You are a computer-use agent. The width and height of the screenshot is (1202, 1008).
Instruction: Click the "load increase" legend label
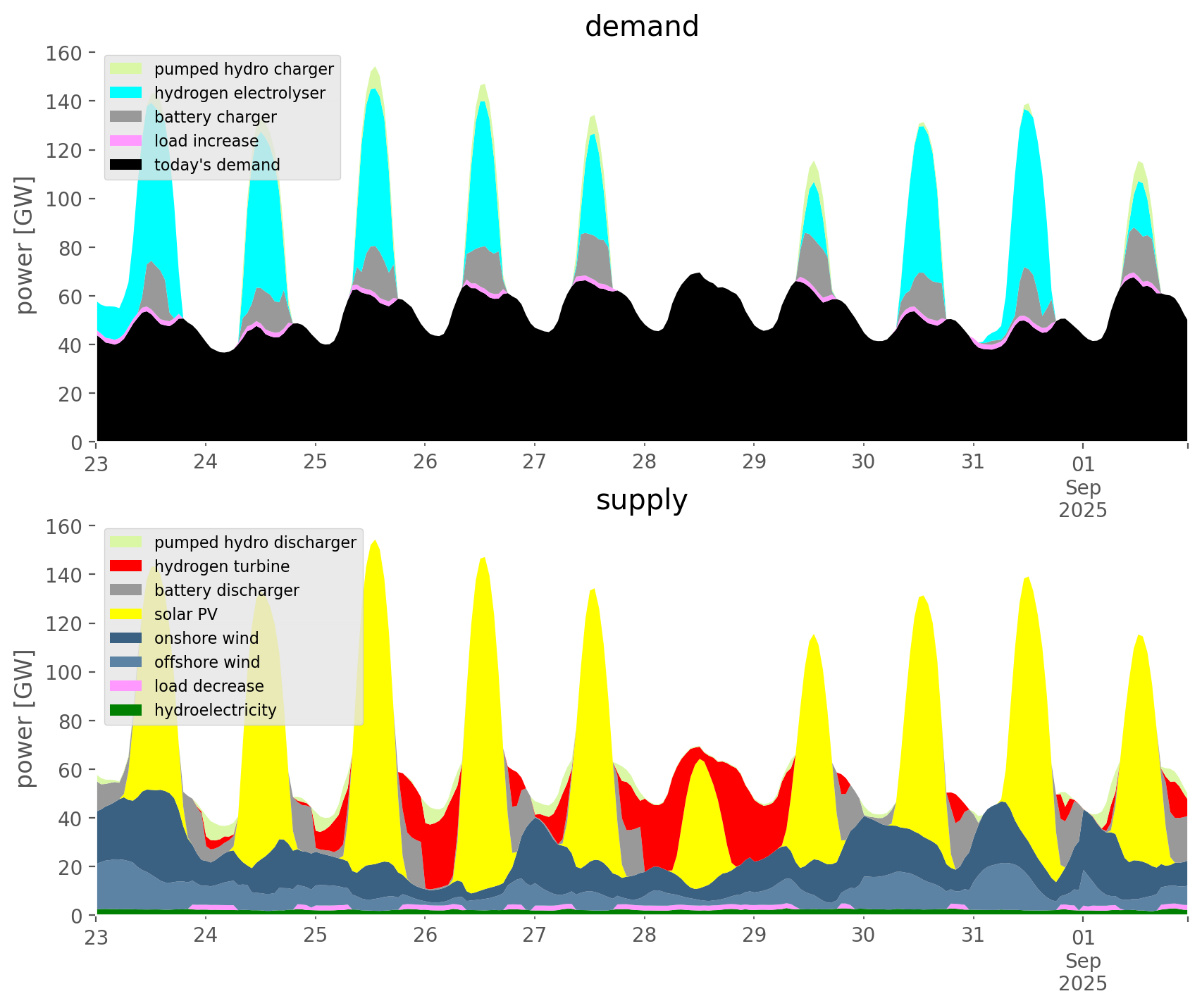[206, 141]
